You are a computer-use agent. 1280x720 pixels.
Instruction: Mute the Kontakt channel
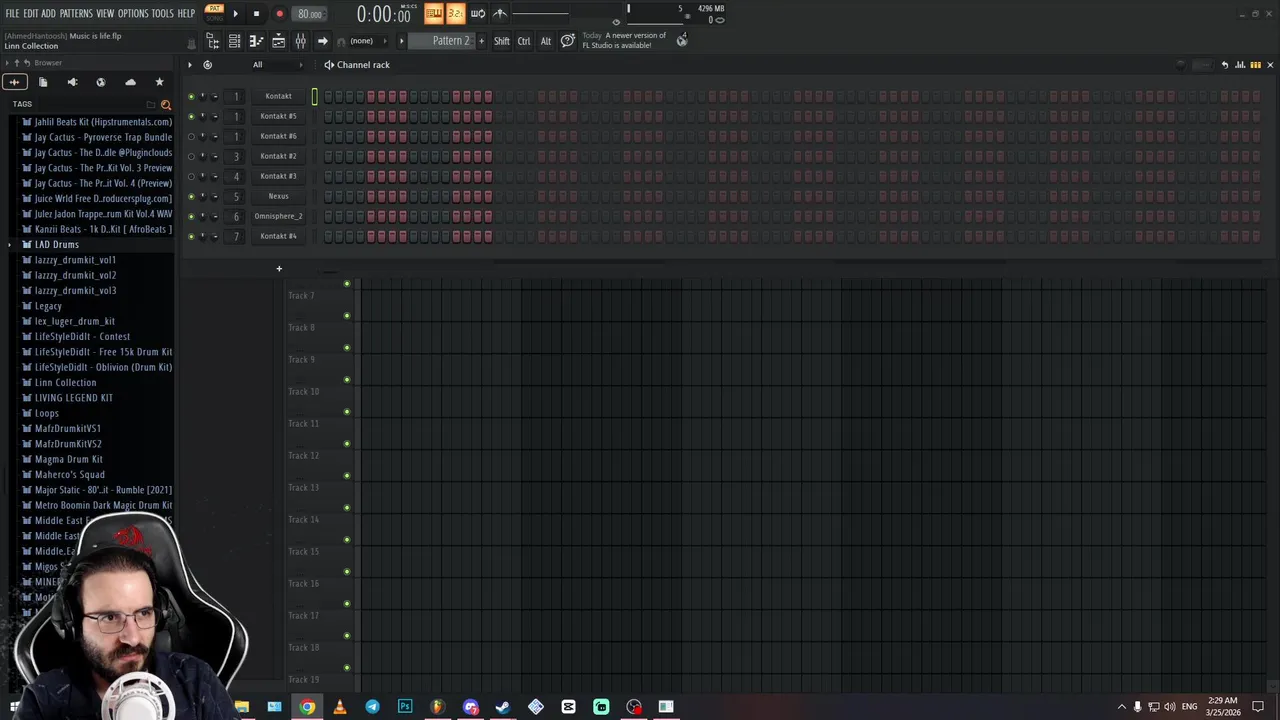(x=191, y=97)
